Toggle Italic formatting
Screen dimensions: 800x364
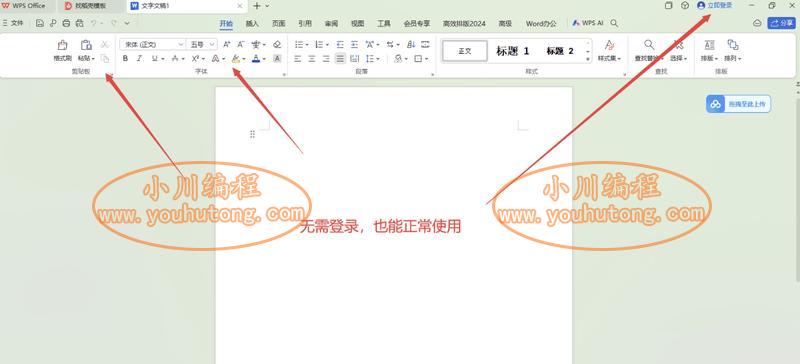(x=139, y=59)
